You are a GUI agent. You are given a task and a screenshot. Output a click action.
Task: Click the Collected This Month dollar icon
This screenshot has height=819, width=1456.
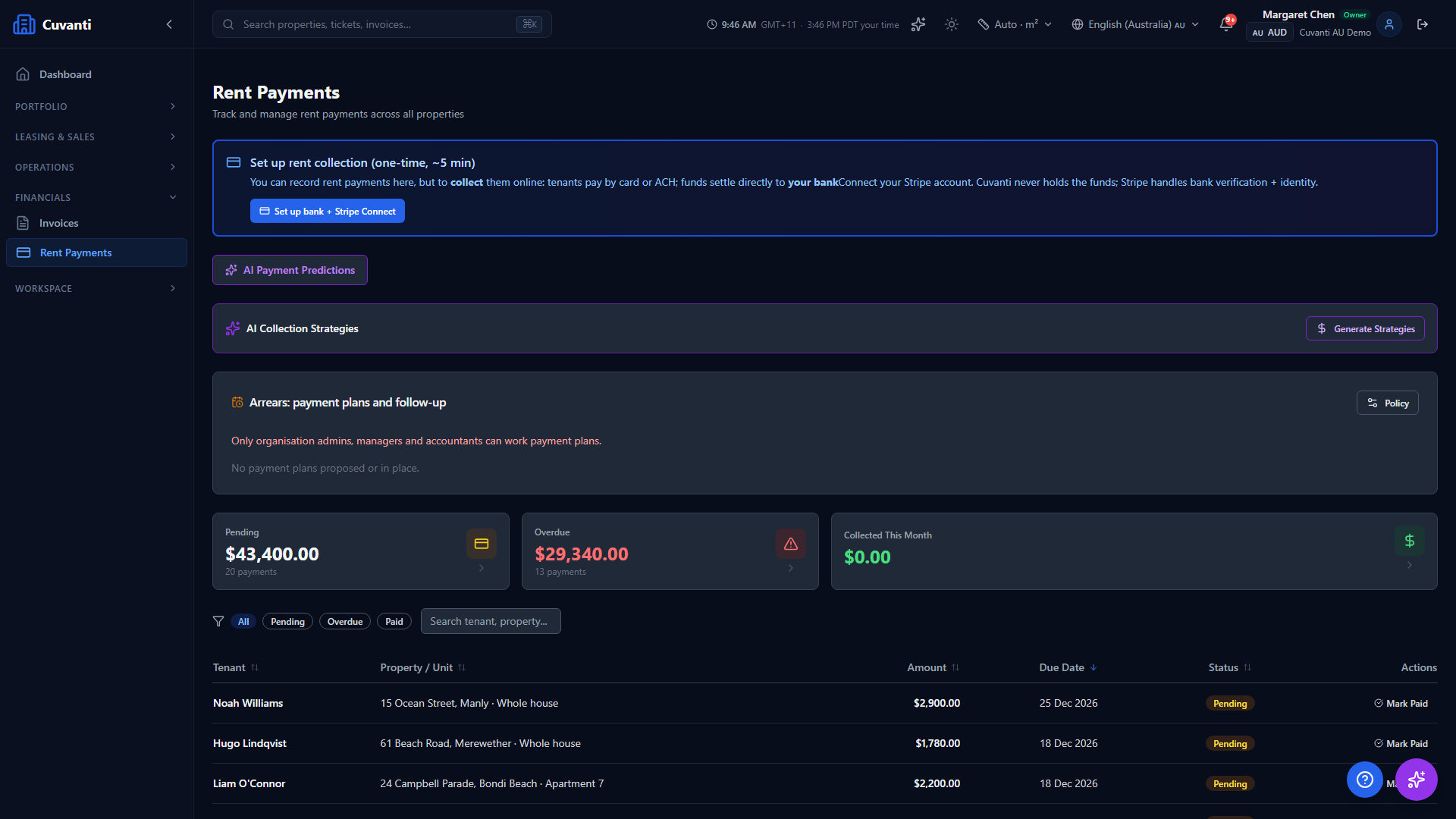coord(1410,541)
